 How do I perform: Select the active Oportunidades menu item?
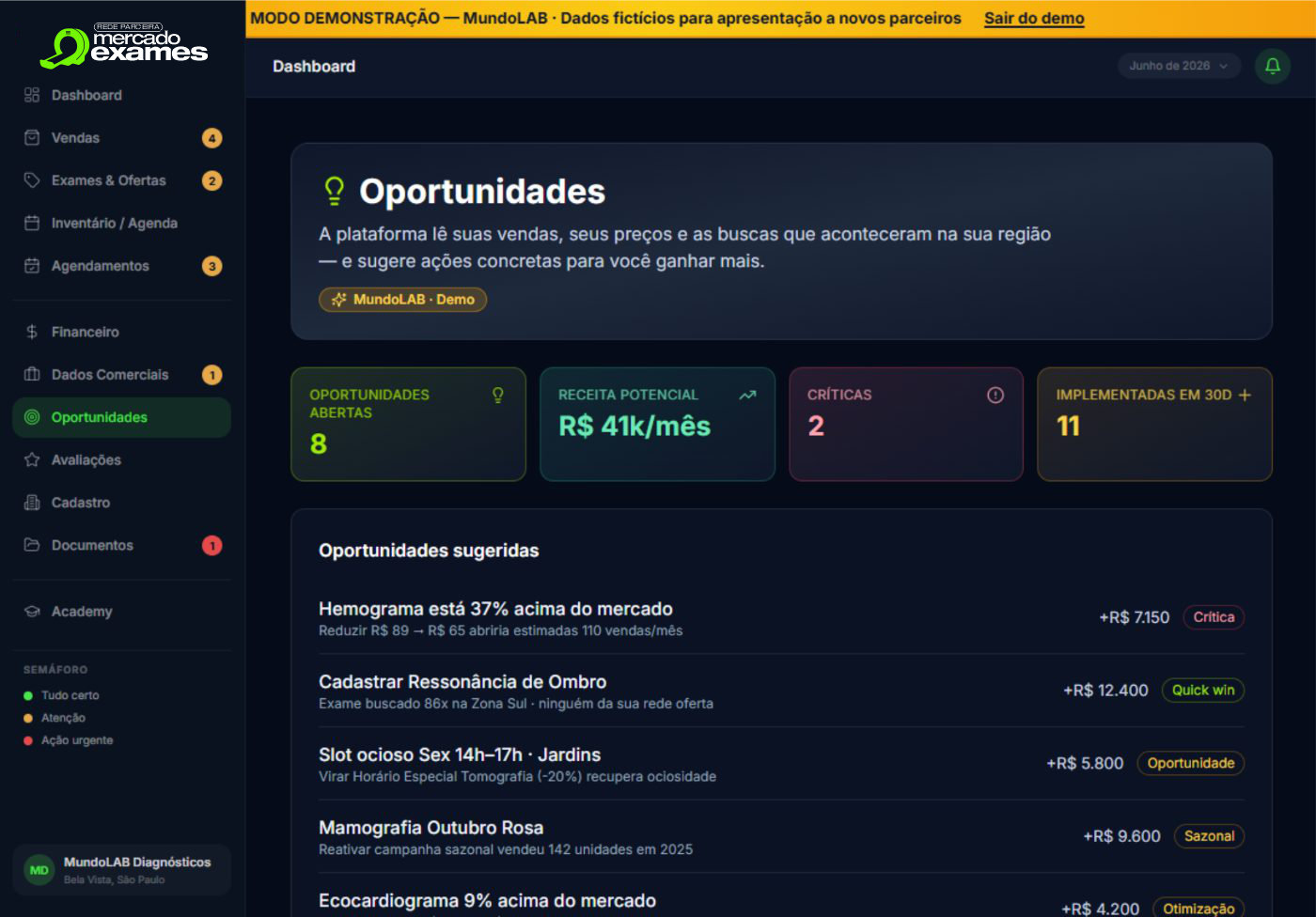[121, 417]
